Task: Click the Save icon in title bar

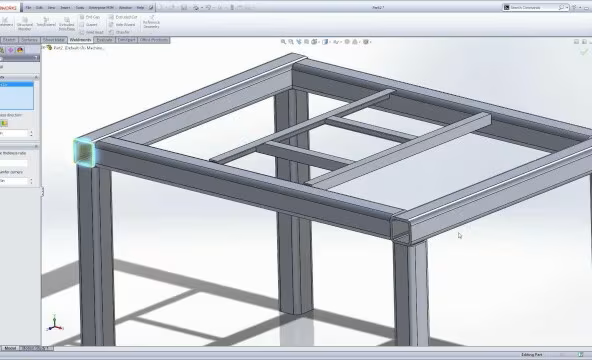Action: [183, 8]
